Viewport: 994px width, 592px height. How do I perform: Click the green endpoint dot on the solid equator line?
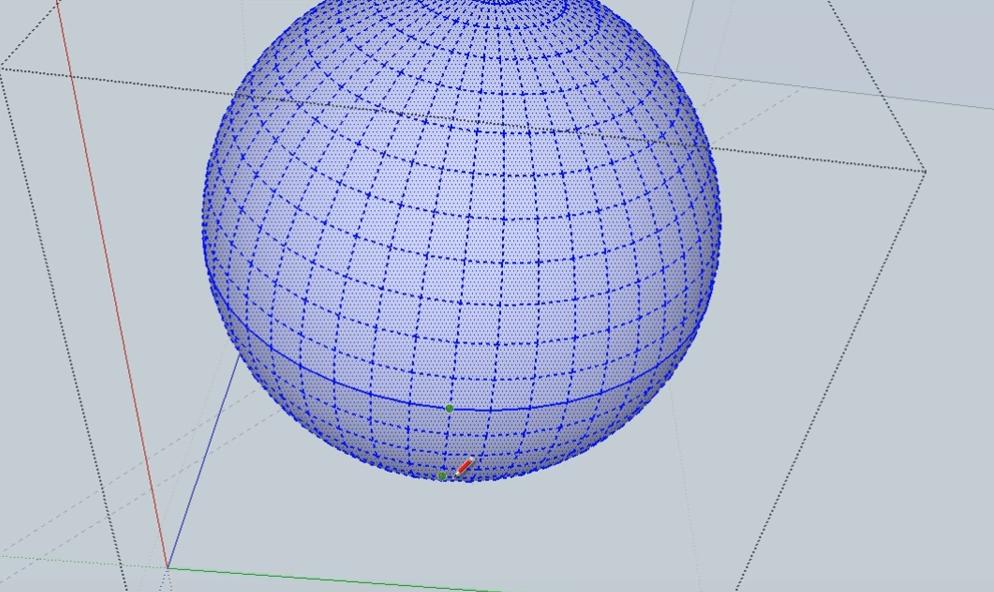[449, 408]
